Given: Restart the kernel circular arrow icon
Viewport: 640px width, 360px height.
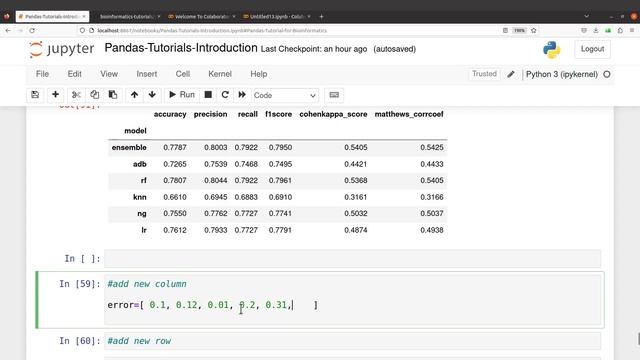Looking at the screenshot, I should (x=225, y=95).
